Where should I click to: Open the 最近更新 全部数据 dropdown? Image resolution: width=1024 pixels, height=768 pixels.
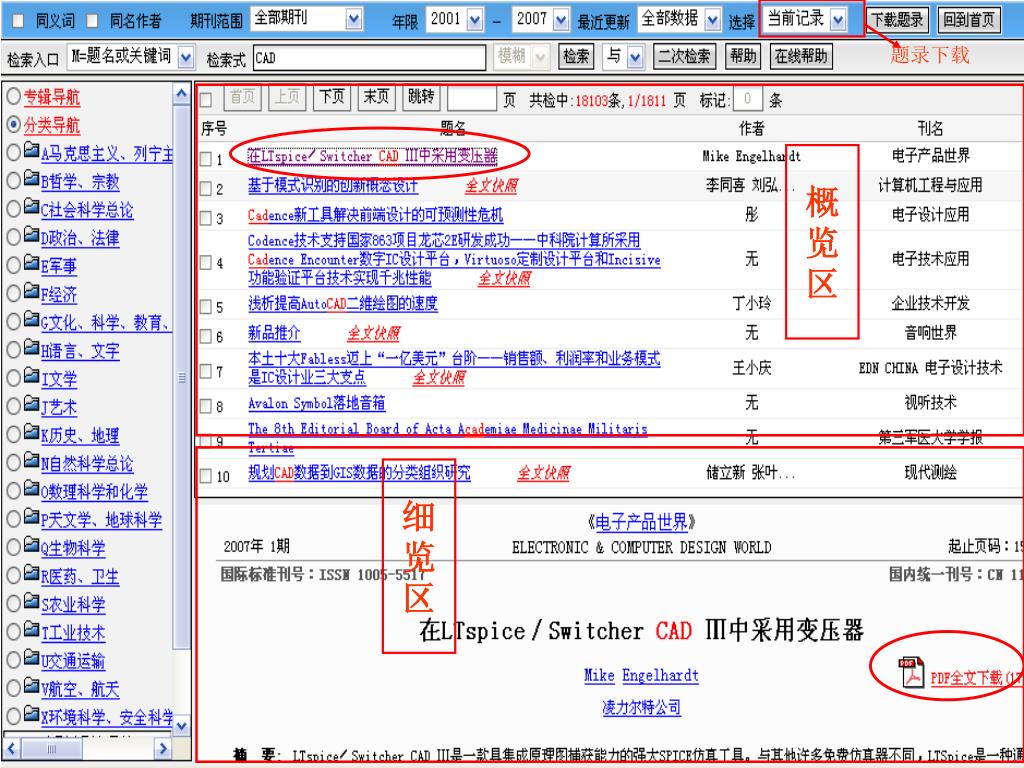[712, 20]
